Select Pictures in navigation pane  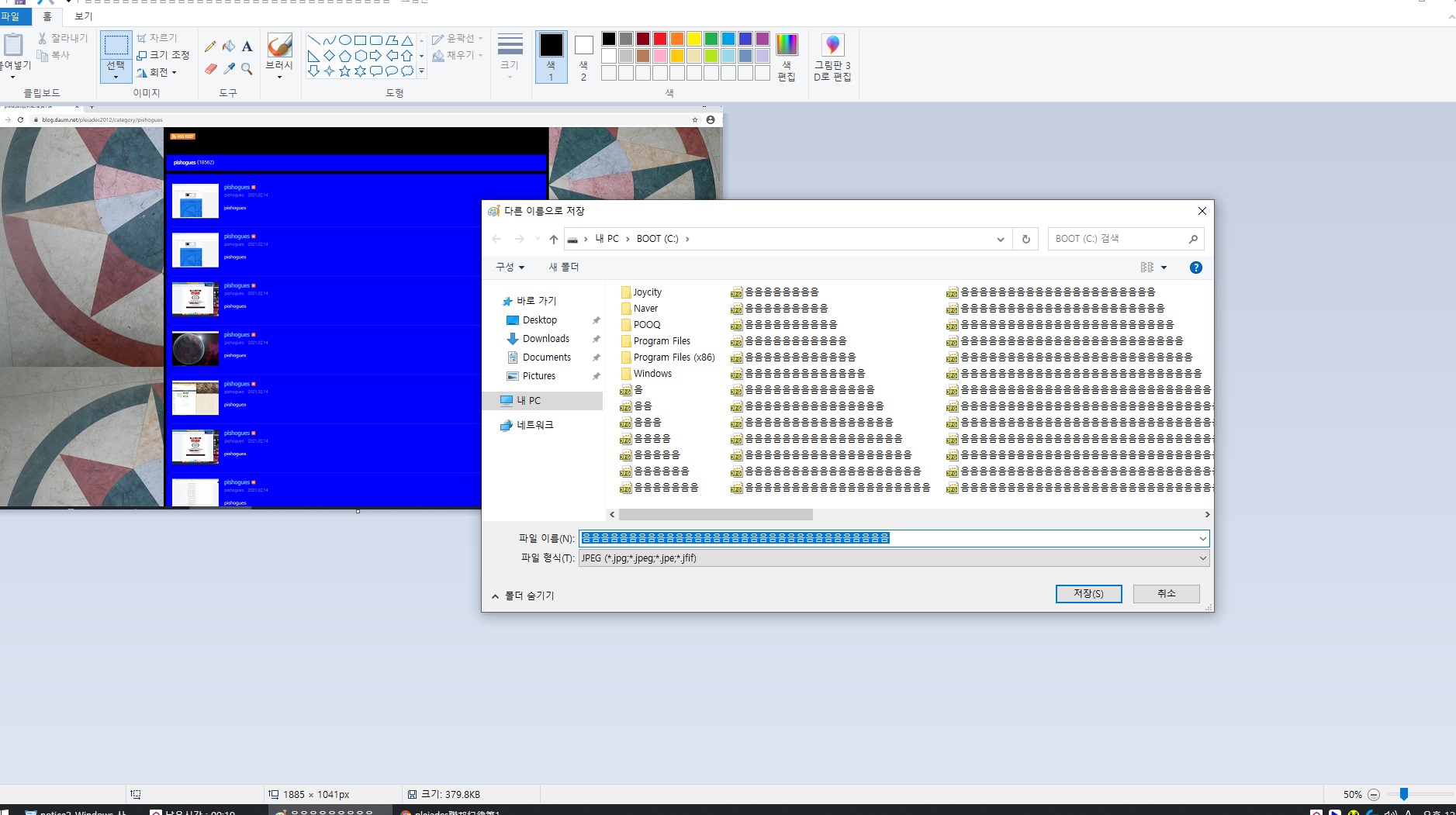(539, 376)
